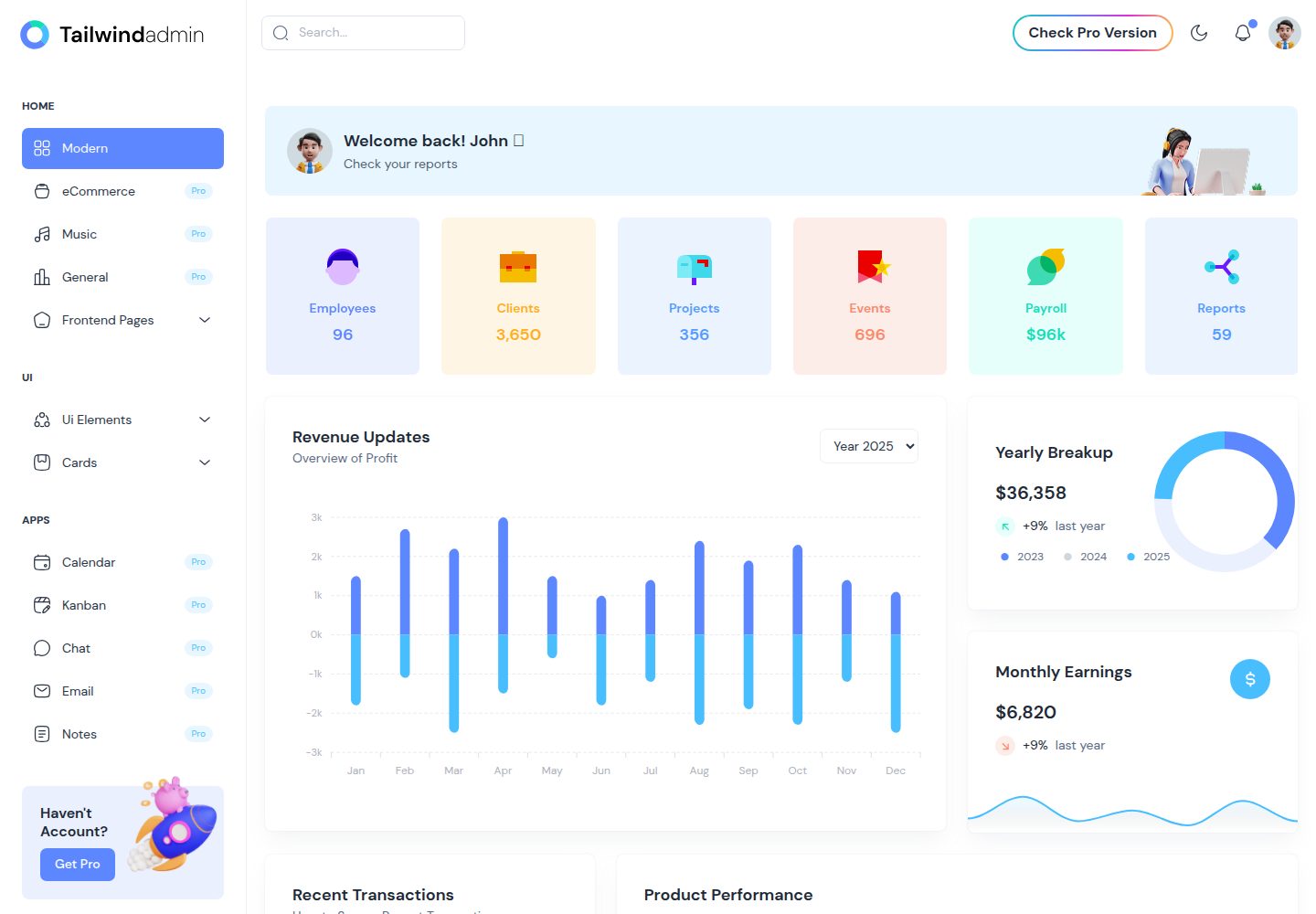Click Check Pro Version button
The image size is (1316, 914).
pos(1092,33)
